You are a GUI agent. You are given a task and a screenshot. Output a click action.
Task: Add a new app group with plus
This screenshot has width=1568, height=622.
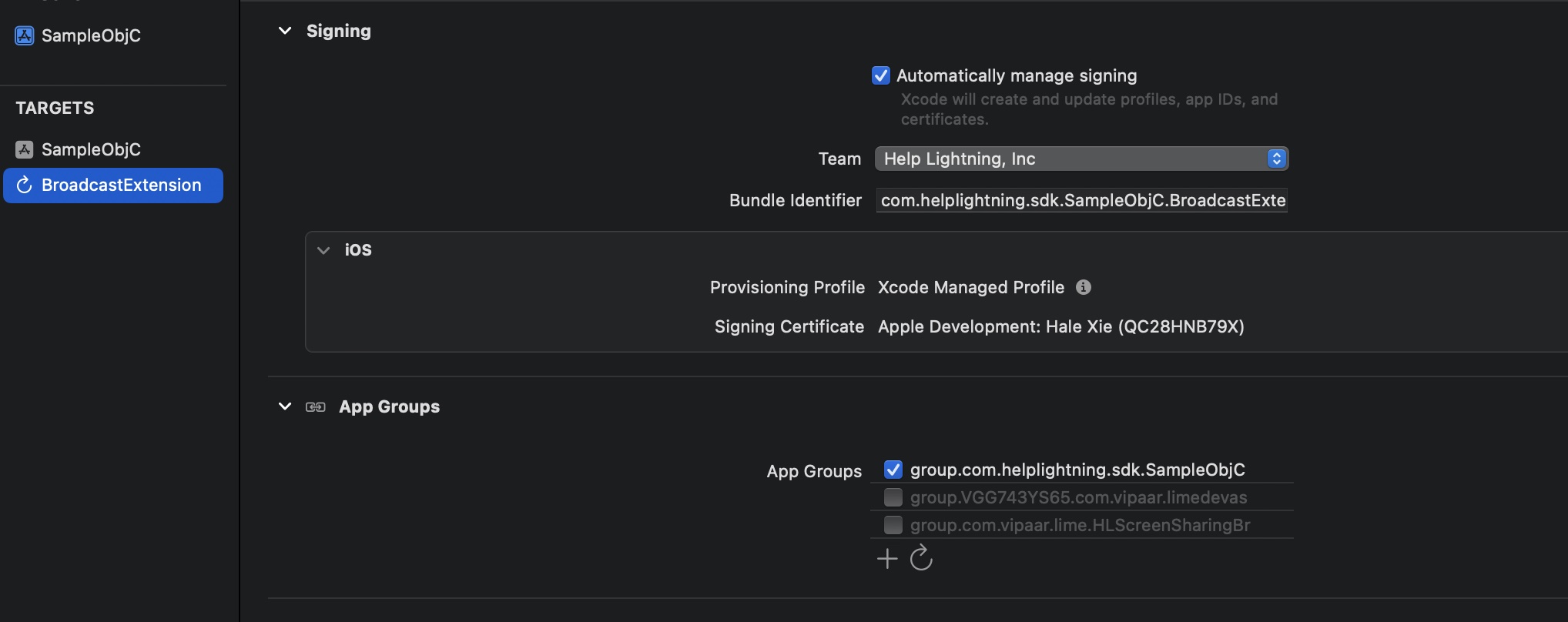(x=887, y=558)
